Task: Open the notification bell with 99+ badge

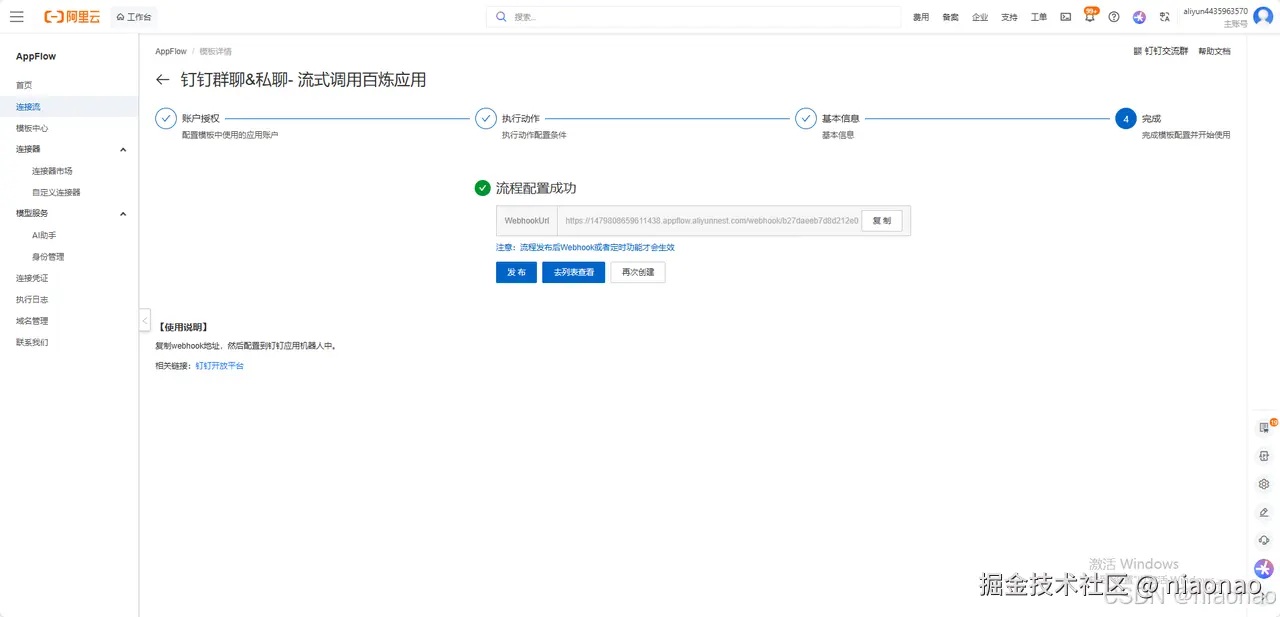Action: click(x=1089, y=16)
